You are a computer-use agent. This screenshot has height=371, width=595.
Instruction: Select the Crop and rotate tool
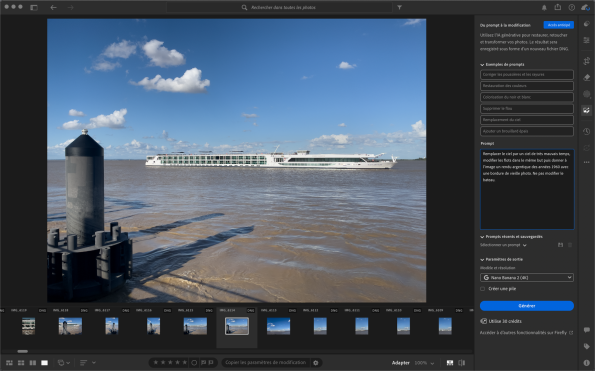(x=586, y=61)
